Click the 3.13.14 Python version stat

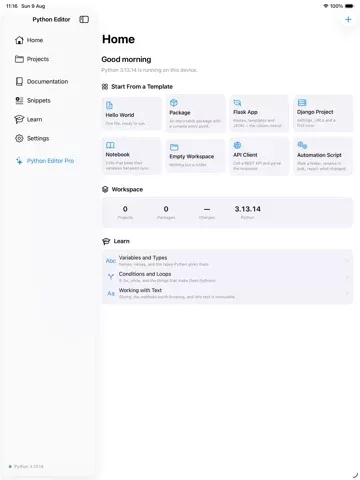tap(247, 212)
